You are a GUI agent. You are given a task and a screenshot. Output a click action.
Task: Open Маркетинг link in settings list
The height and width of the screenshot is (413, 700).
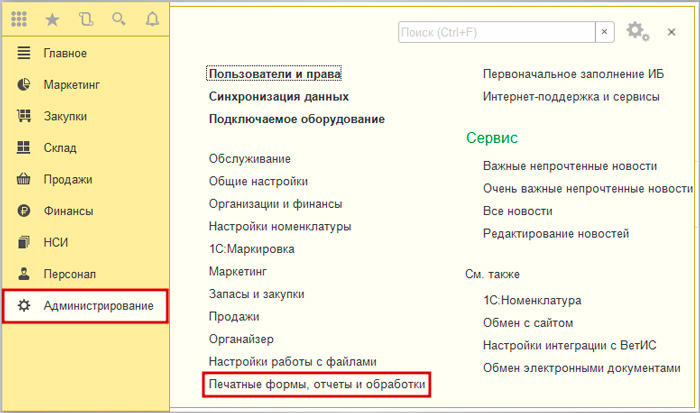(238, 271)
